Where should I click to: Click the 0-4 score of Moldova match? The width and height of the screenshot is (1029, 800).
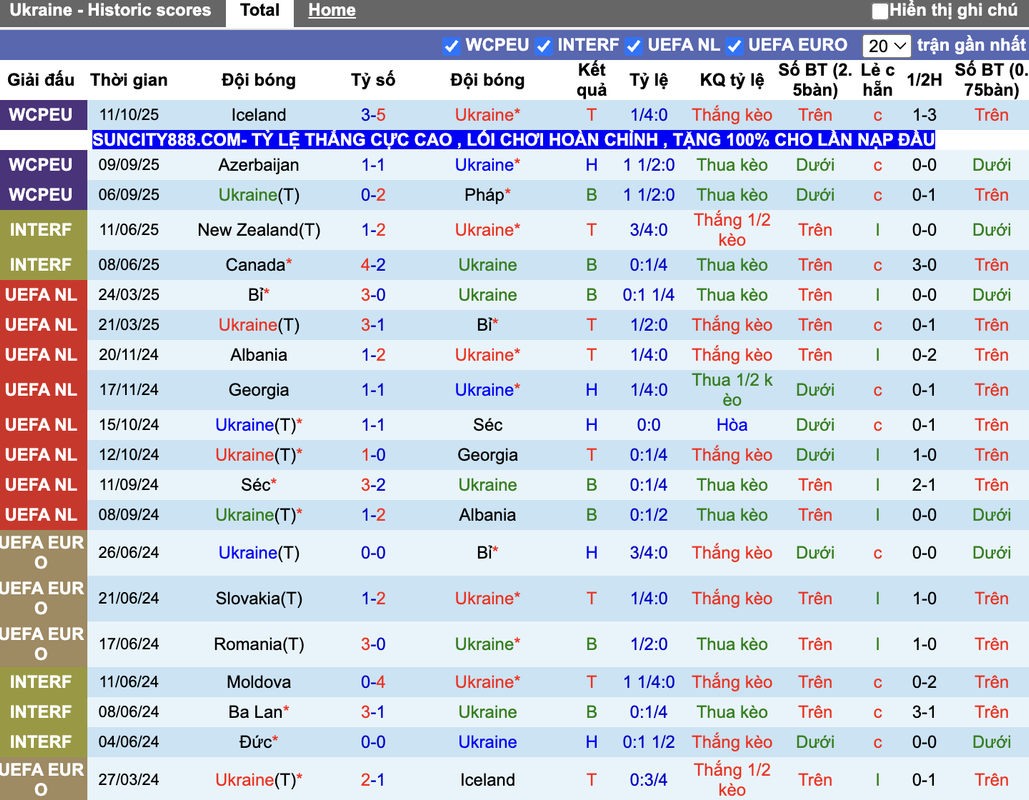point(373,682)
